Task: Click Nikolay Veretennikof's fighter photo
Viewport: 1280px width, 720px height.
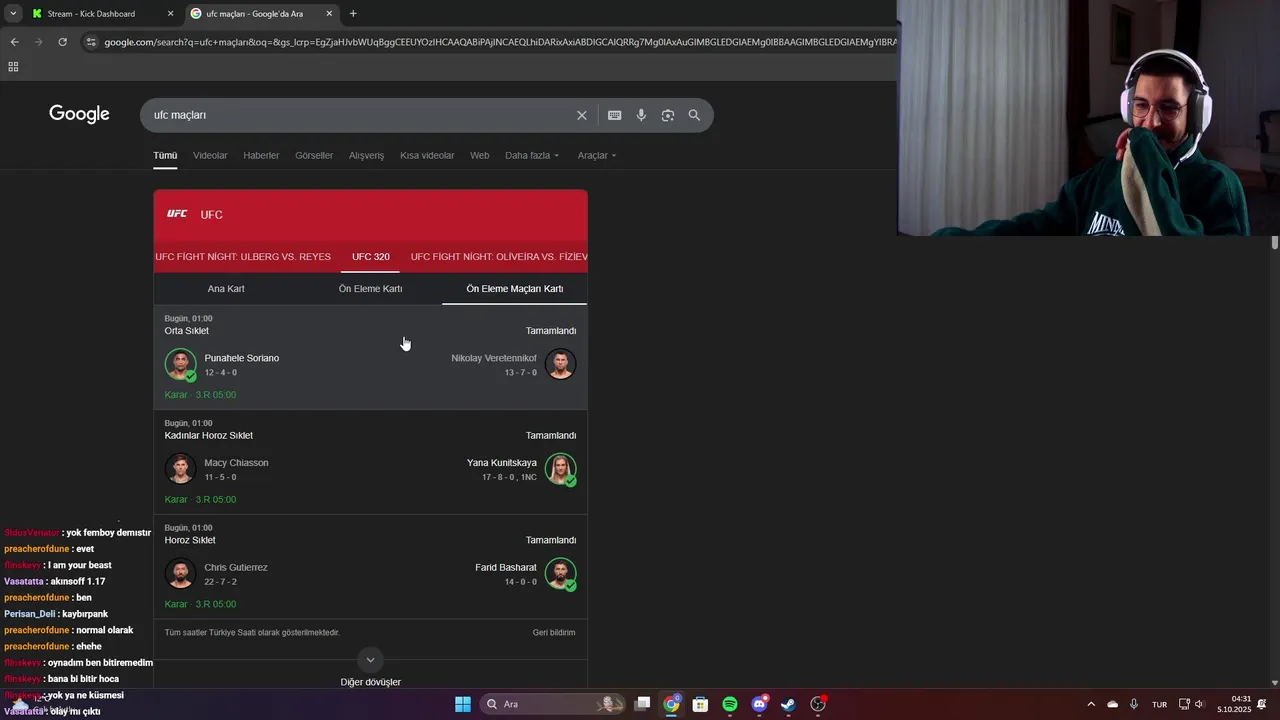Action: point(560,364)
